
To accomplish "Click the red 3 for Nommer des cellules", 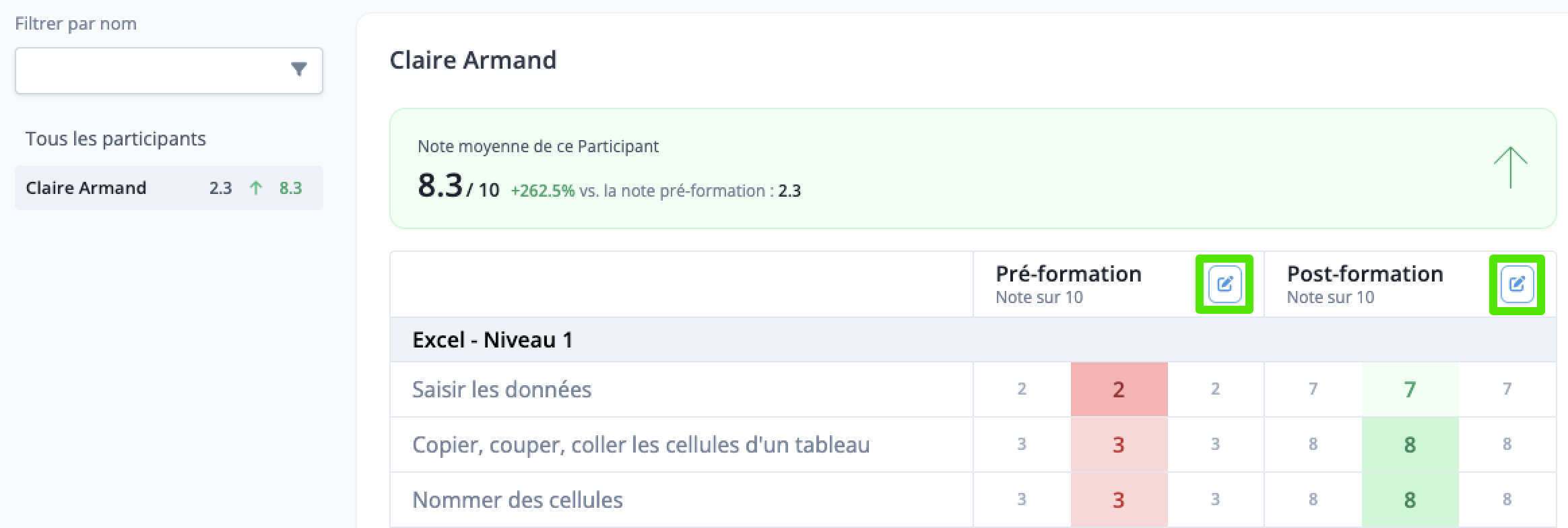I will (1119, 500).
